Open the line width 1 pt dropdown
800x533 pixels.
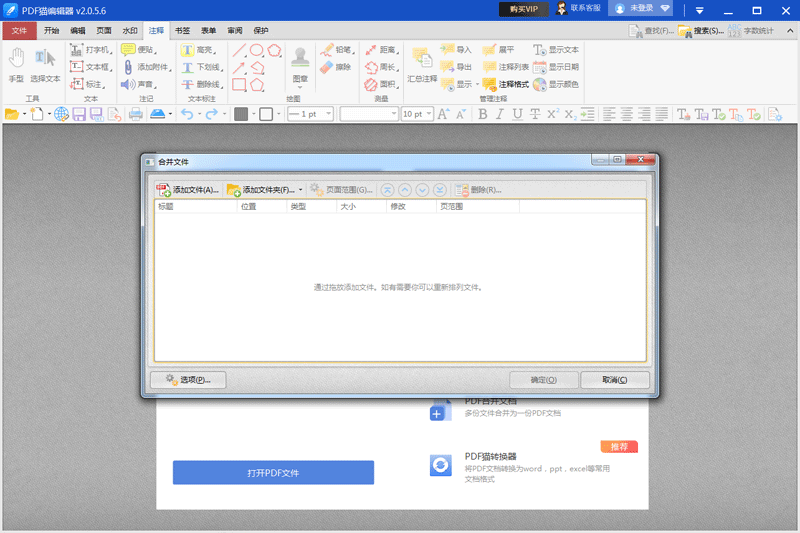point(329,114)
